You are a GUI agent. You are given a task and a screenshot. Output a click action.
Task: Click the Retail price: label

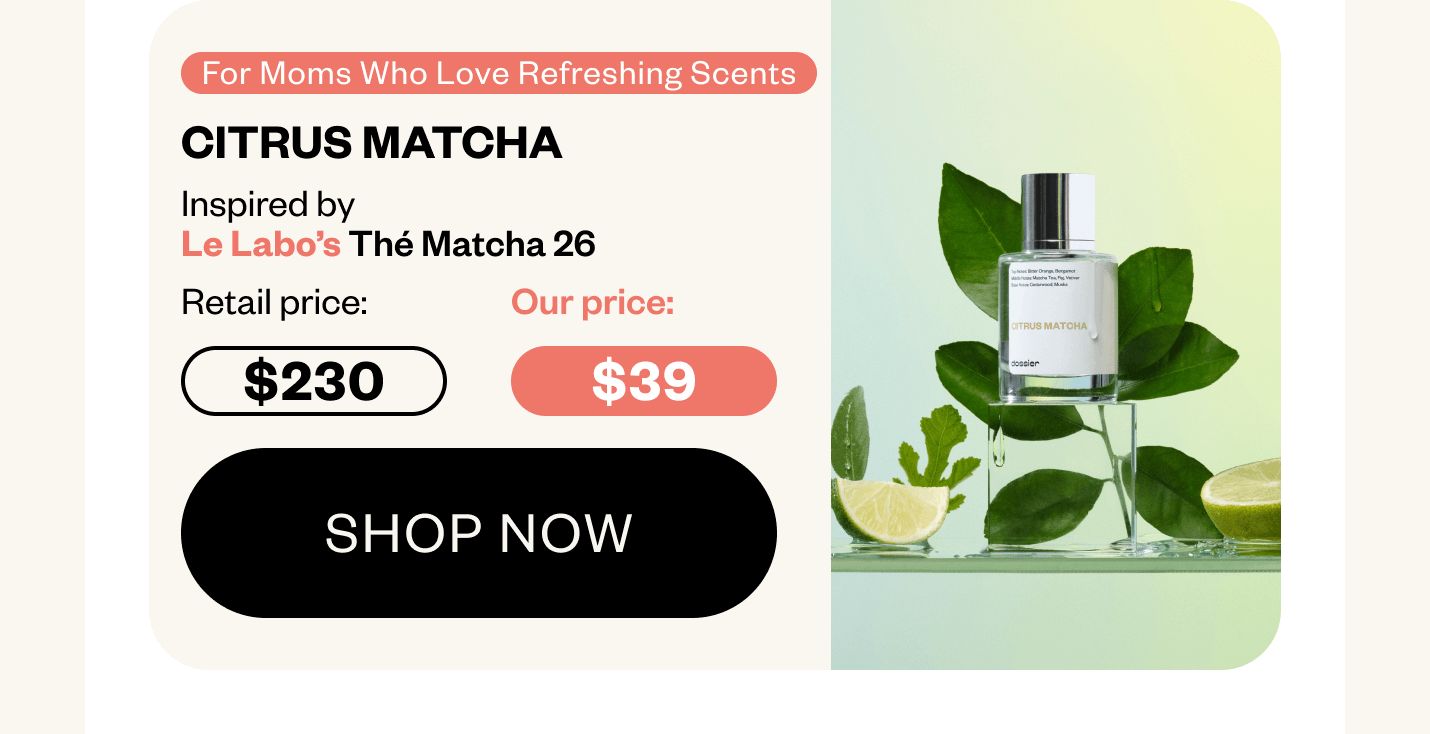tap(275, 302)
